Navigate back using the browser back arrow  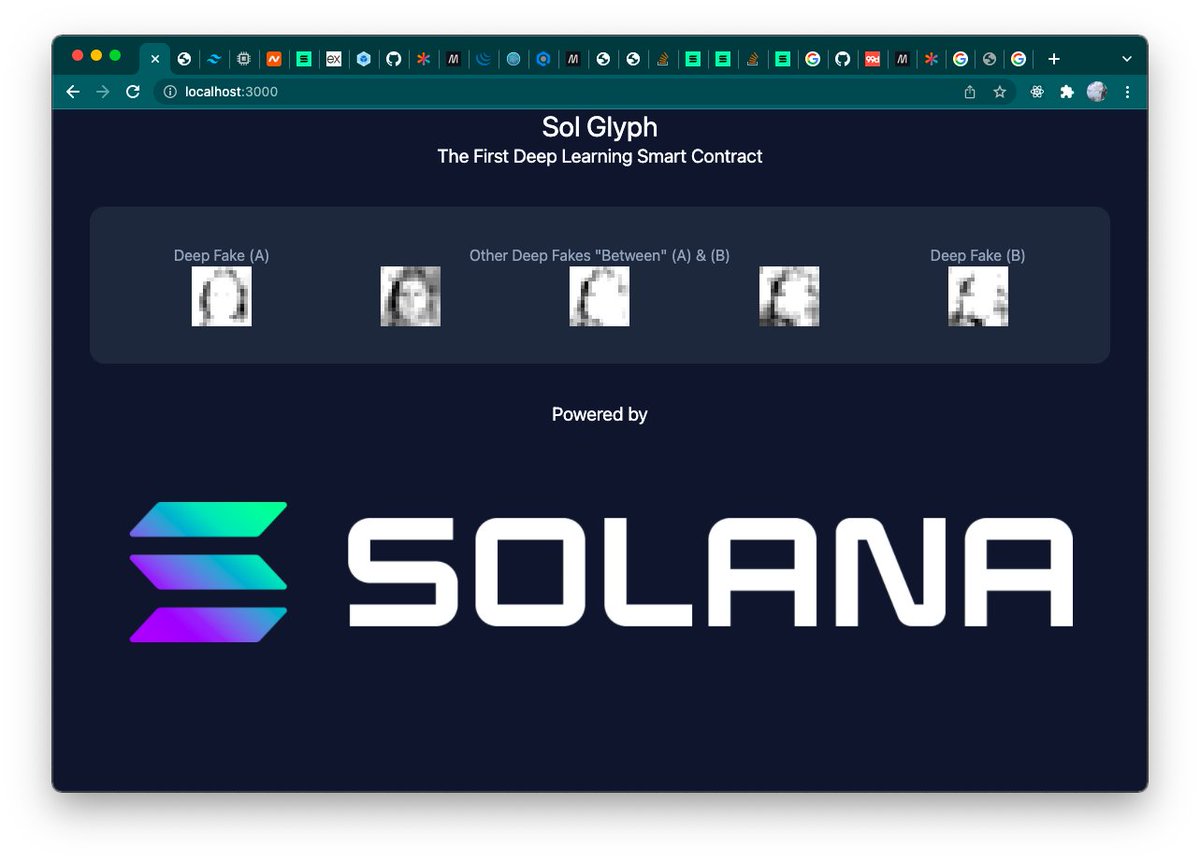(72, 92)
